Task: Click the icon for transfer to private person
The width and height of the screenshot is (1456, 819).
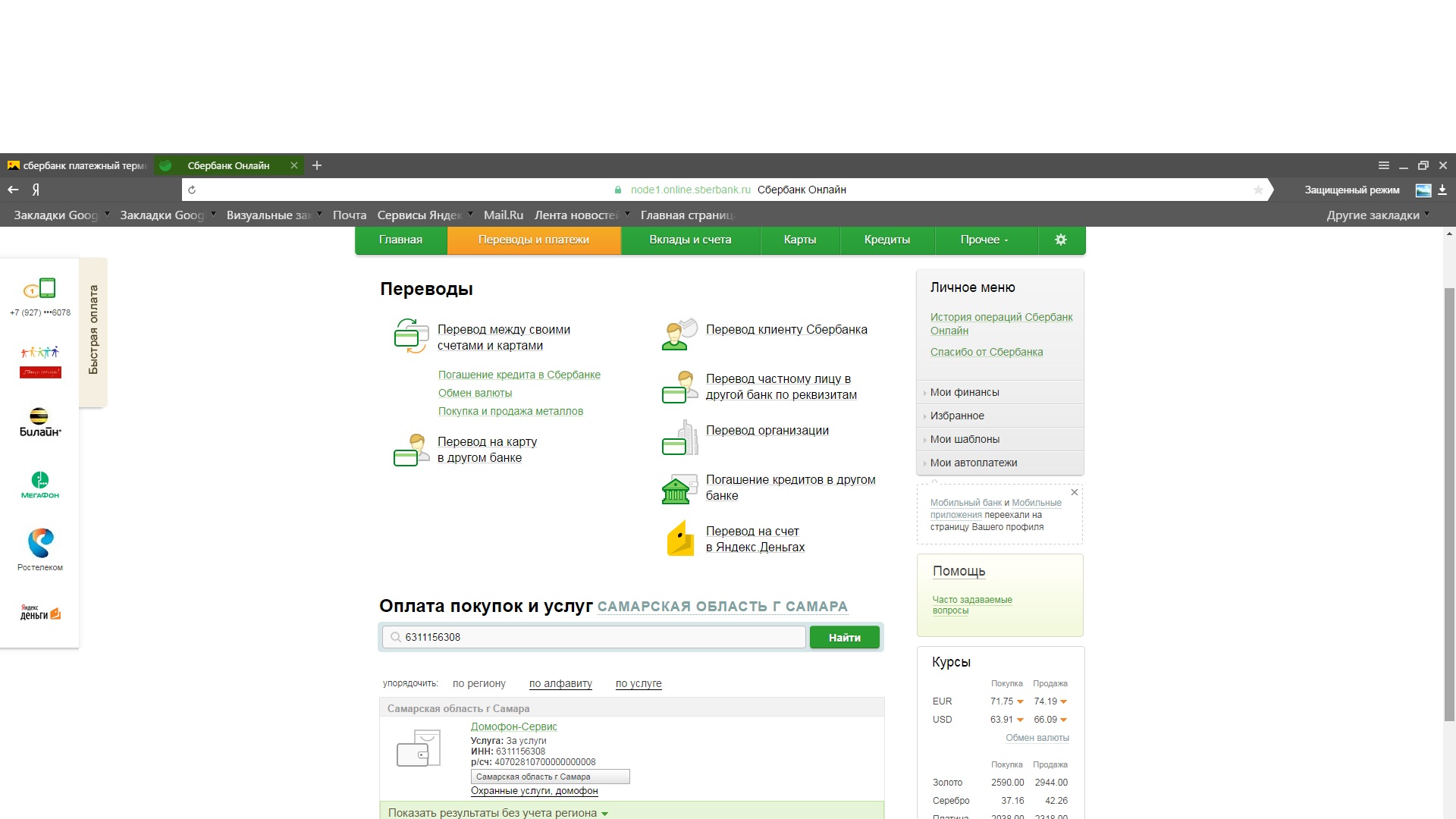Action: click(679, 387)
